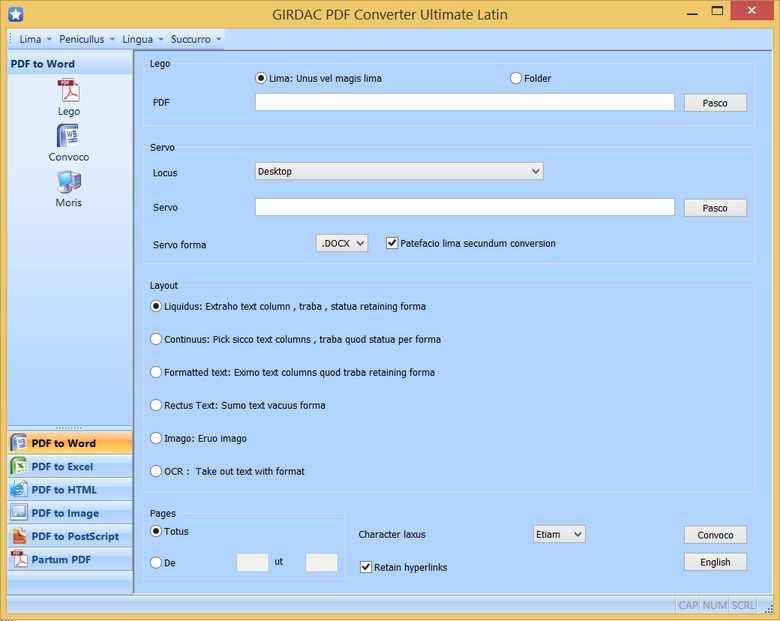This screenshot has width=780, height=621.
Task: Click Pasco button beside PDF field
Action: tap(715, 103)
